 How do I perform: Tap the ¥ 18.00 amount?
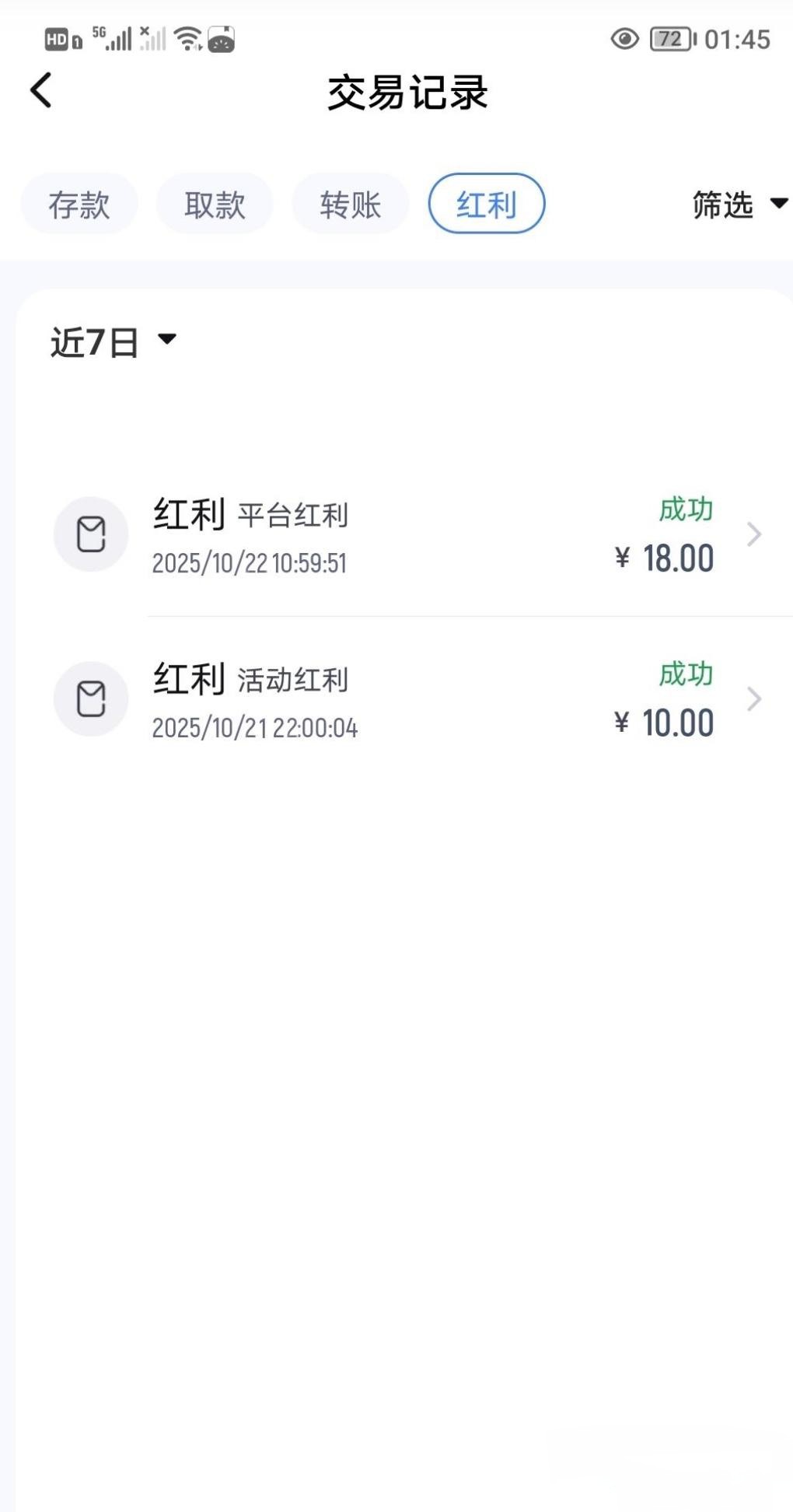[665, 558]
